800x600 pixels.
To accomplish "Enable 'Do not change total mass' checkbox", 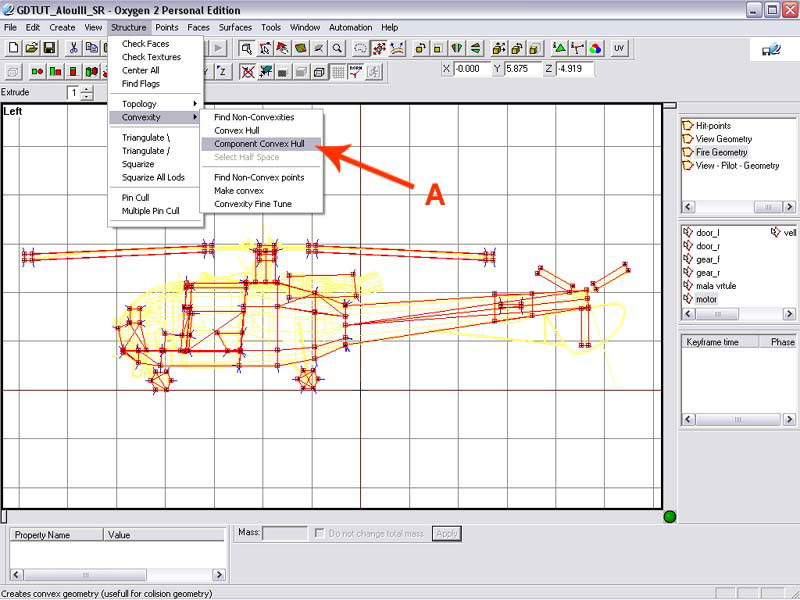I will [x=320, y=534].
